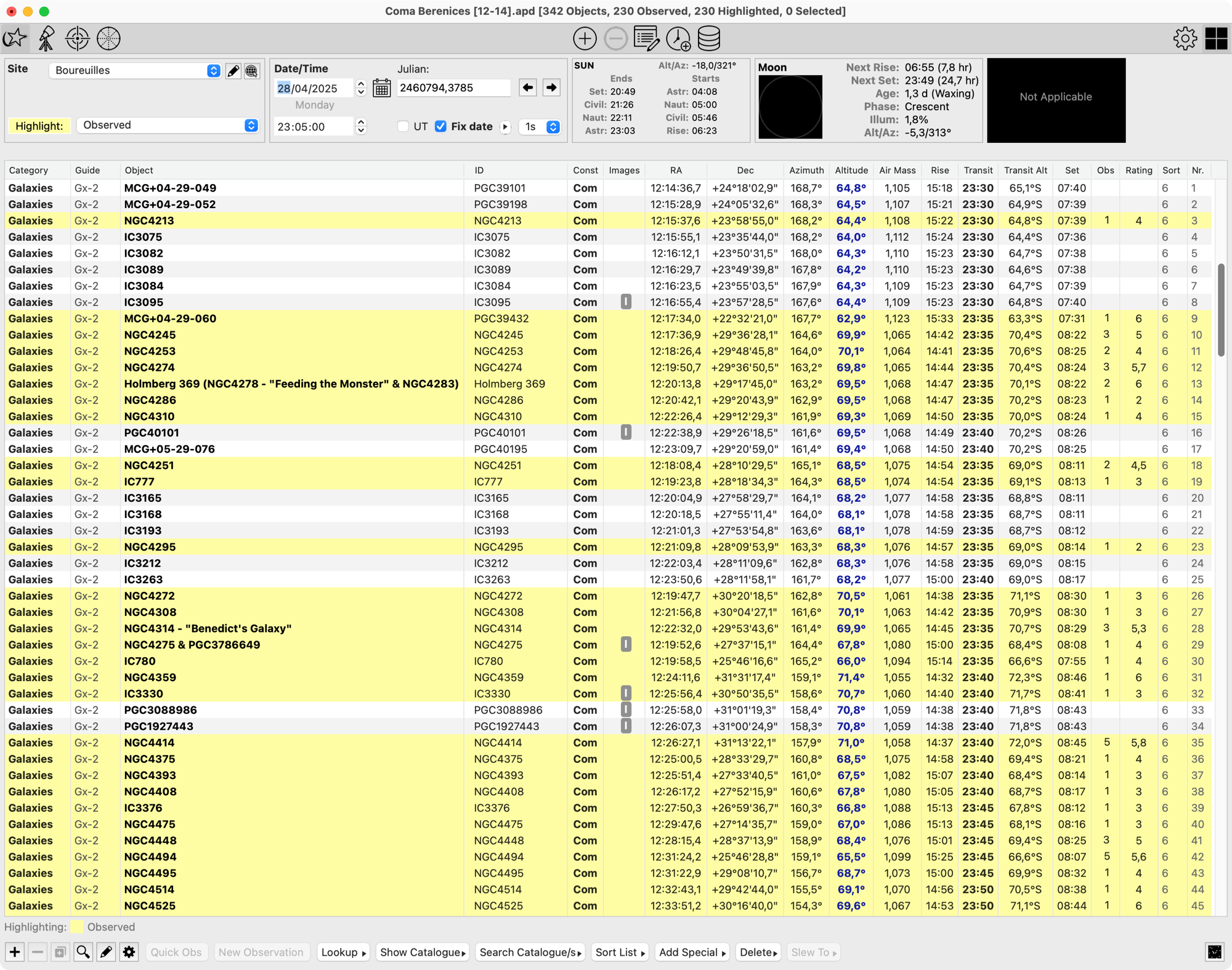The height and width of the screenshot is (970, 1232).
Task: Click the globe icon next to site
Action: pos(251,71)
